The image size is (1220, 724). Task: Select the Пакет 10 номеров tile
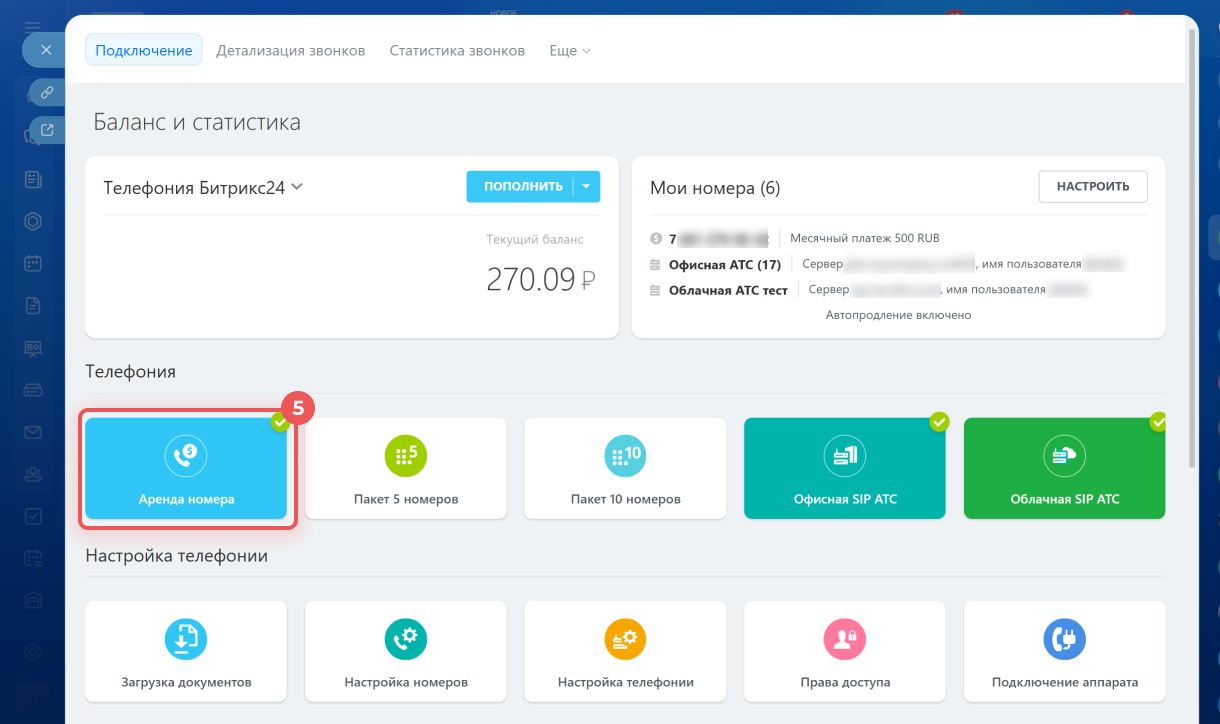pos(625,468)
